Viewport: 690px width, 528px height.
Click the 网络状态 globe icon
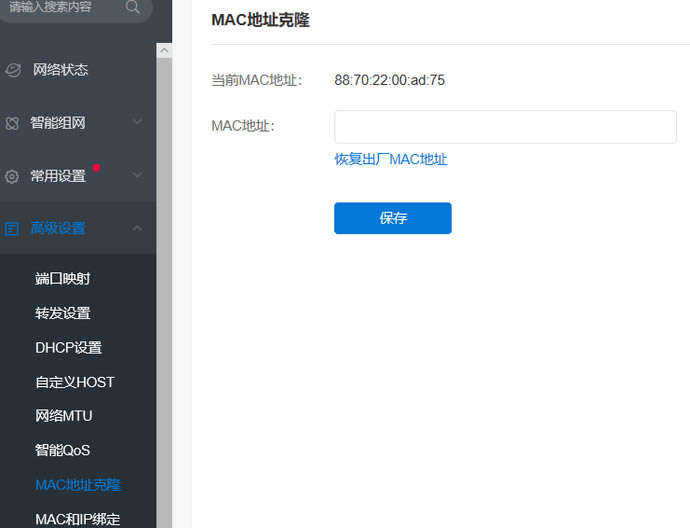click(x=13, y=70)
